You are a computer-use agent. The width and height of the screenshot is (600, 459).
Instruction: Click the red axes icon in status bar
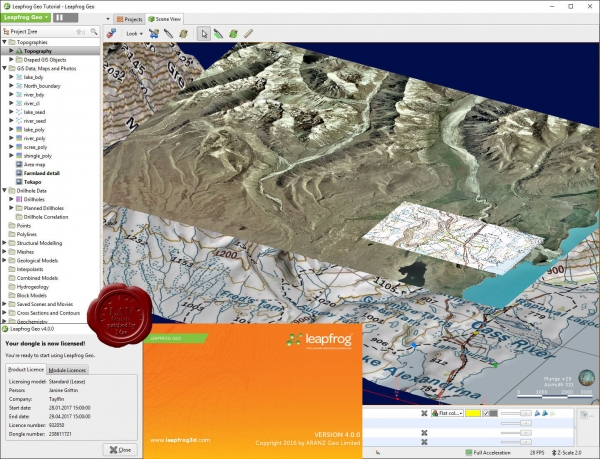click(x=378, y=452)
